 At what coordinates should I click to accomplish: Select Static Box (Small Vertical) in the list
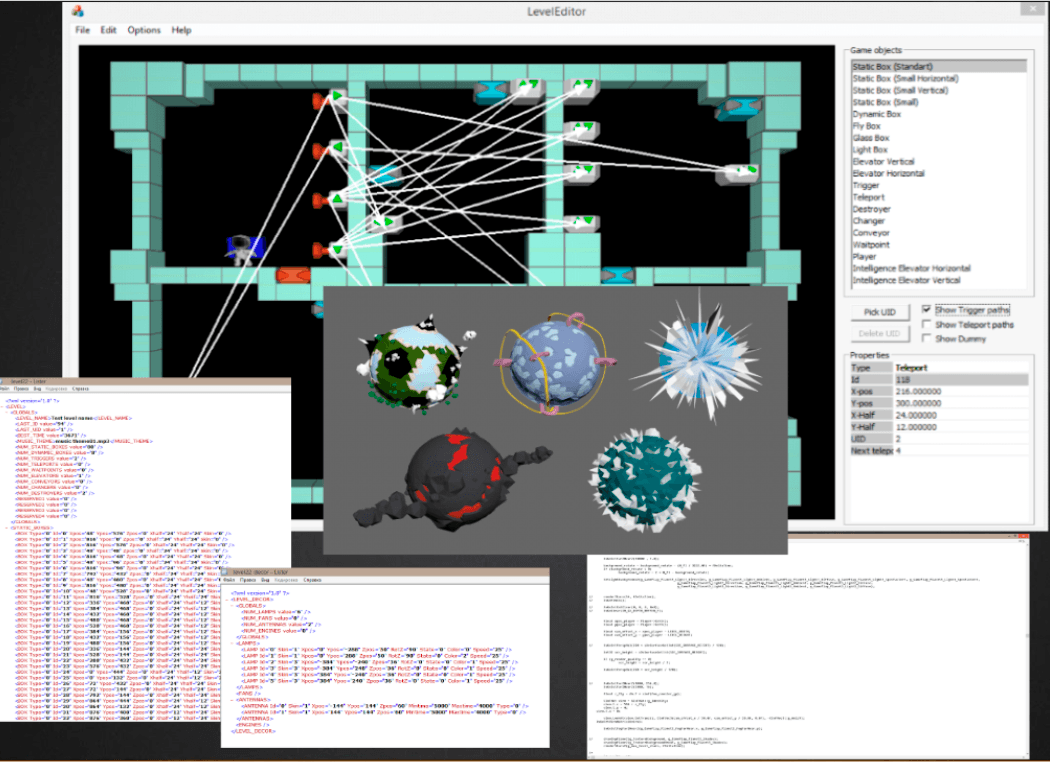pos(939,90)
